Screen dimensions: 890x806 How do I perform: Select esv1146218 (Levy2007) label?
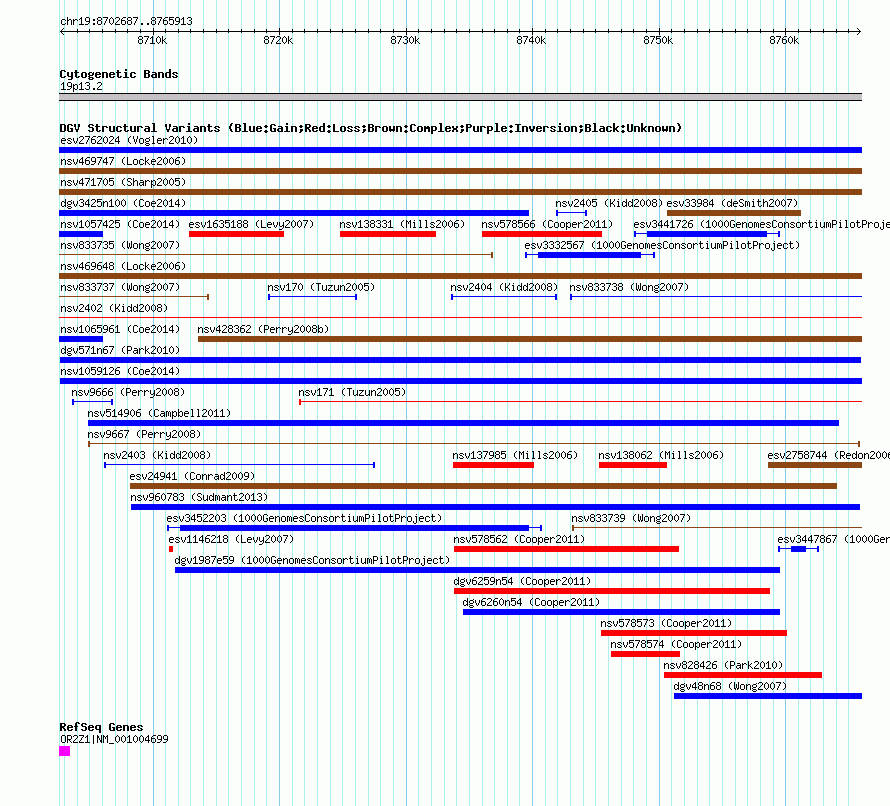click(231, 539)
